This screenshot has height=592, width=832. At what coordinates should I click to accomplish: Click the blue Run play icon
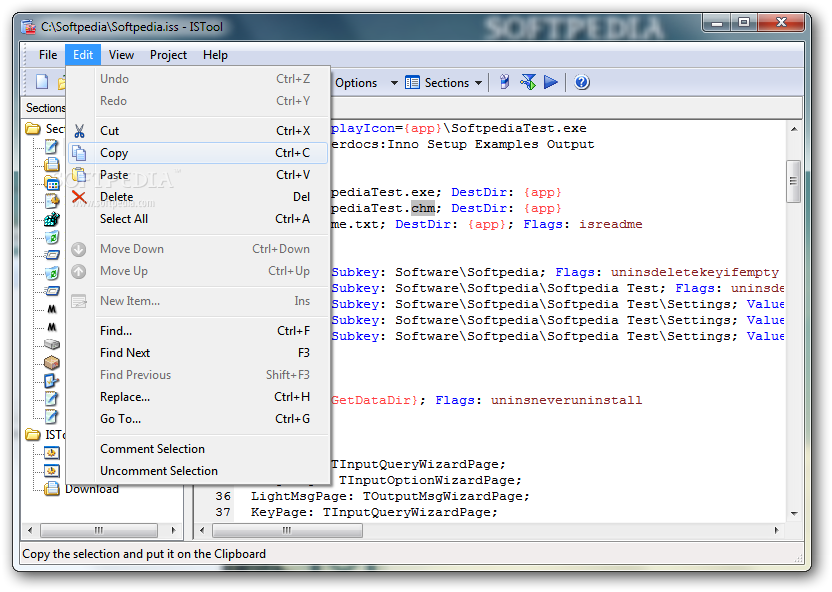(x=551, y=82)
